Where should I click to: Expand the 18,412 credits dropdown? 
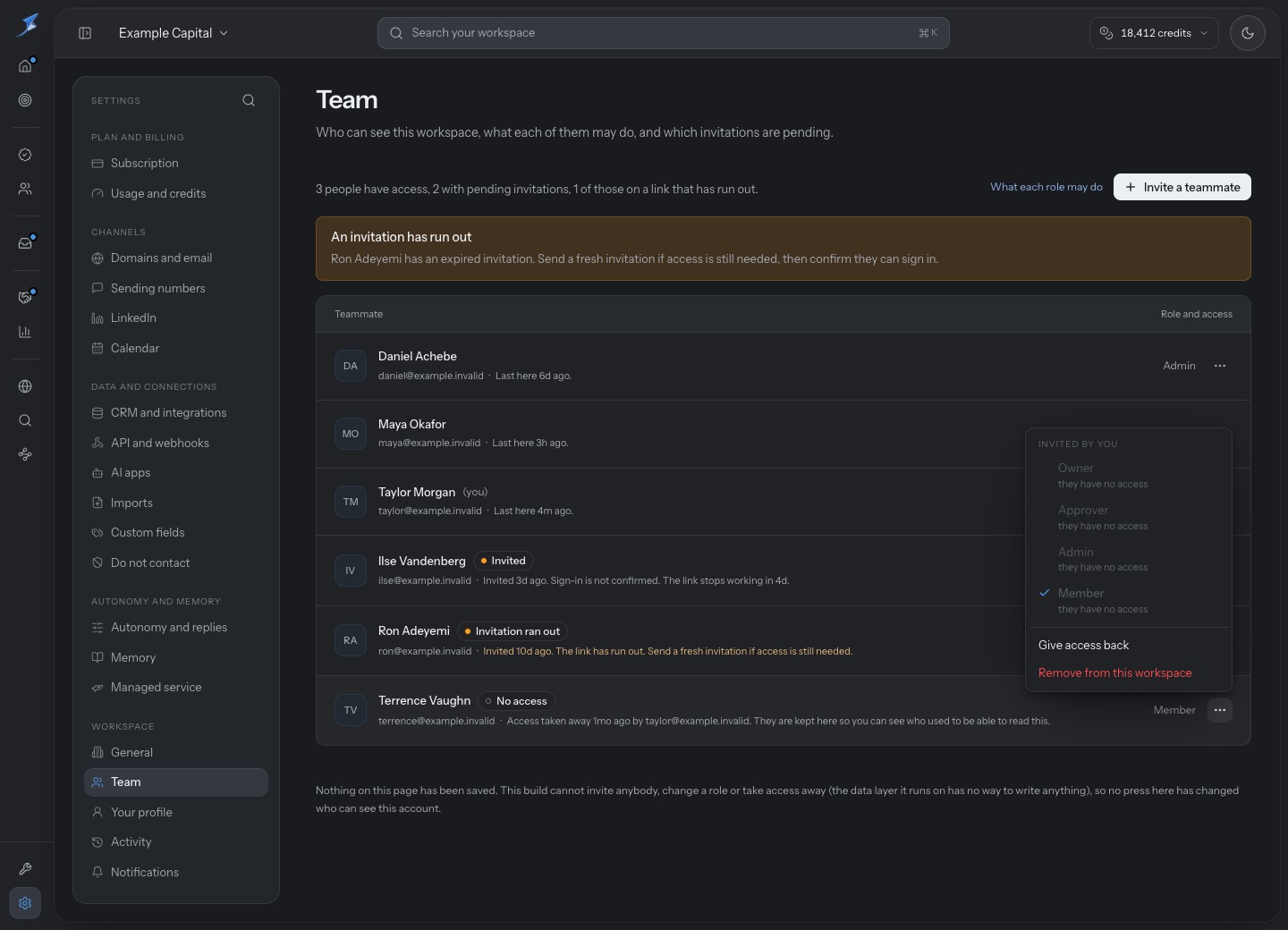(x=1154, y=33)
